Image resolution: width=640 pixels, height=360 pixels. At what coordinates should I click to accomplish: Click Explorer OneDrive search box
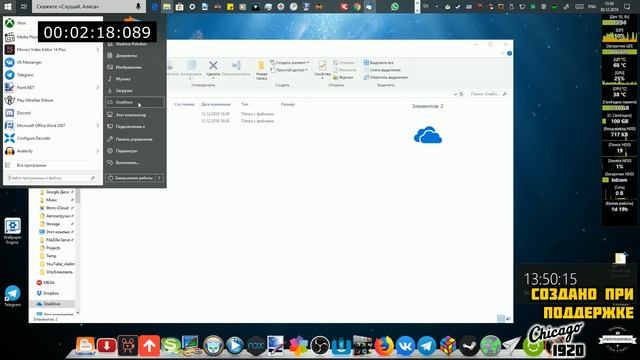click(x=488, y=94)
